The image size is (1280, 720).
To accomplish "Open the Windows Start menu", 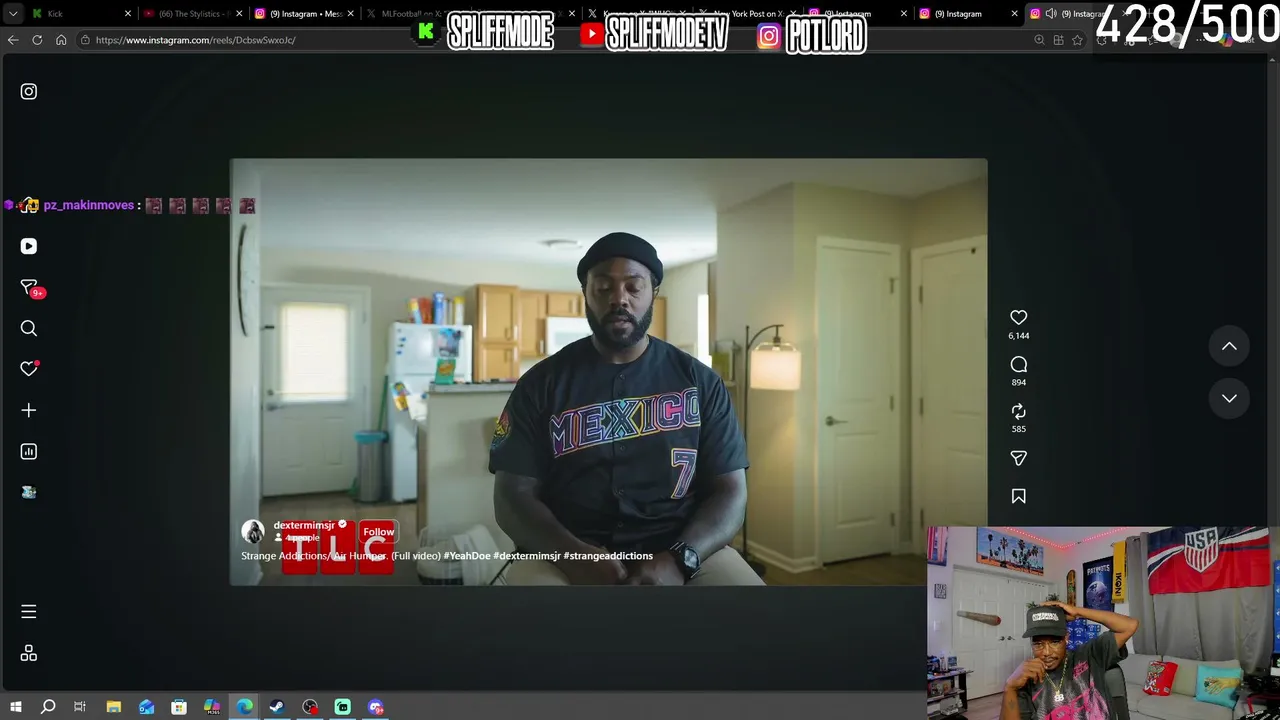I will (15, 707).
